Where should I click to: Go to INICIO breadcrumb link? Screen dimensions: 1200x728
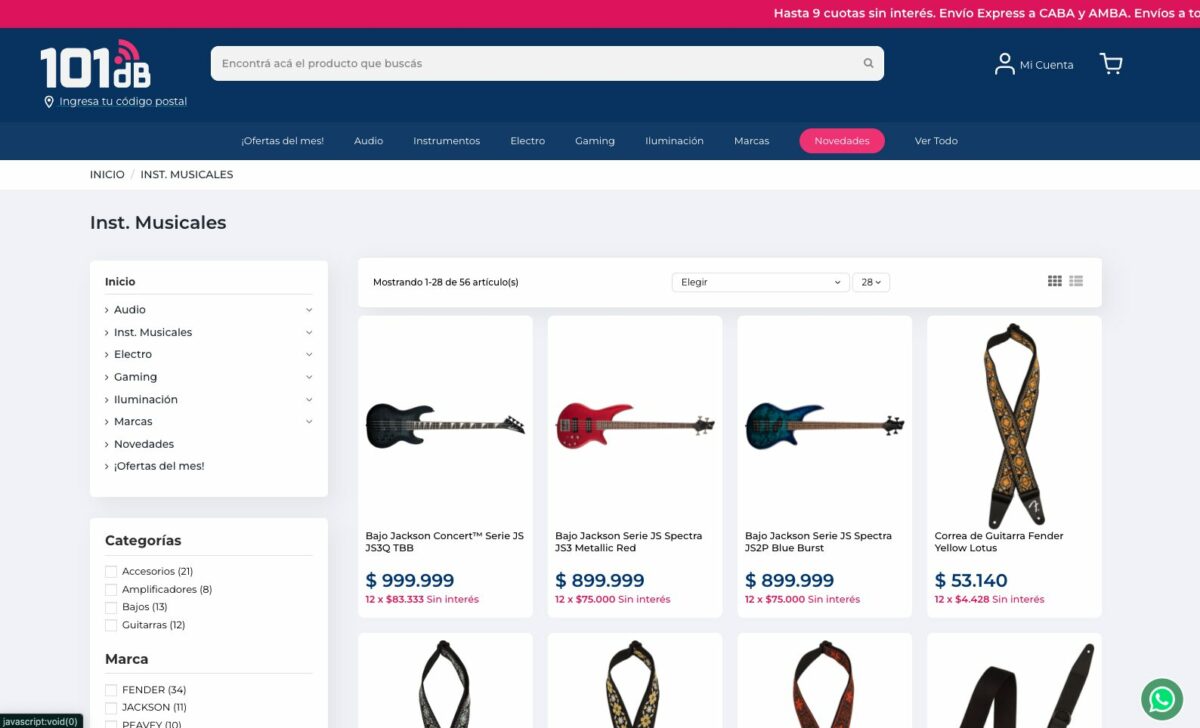point(107,174)
